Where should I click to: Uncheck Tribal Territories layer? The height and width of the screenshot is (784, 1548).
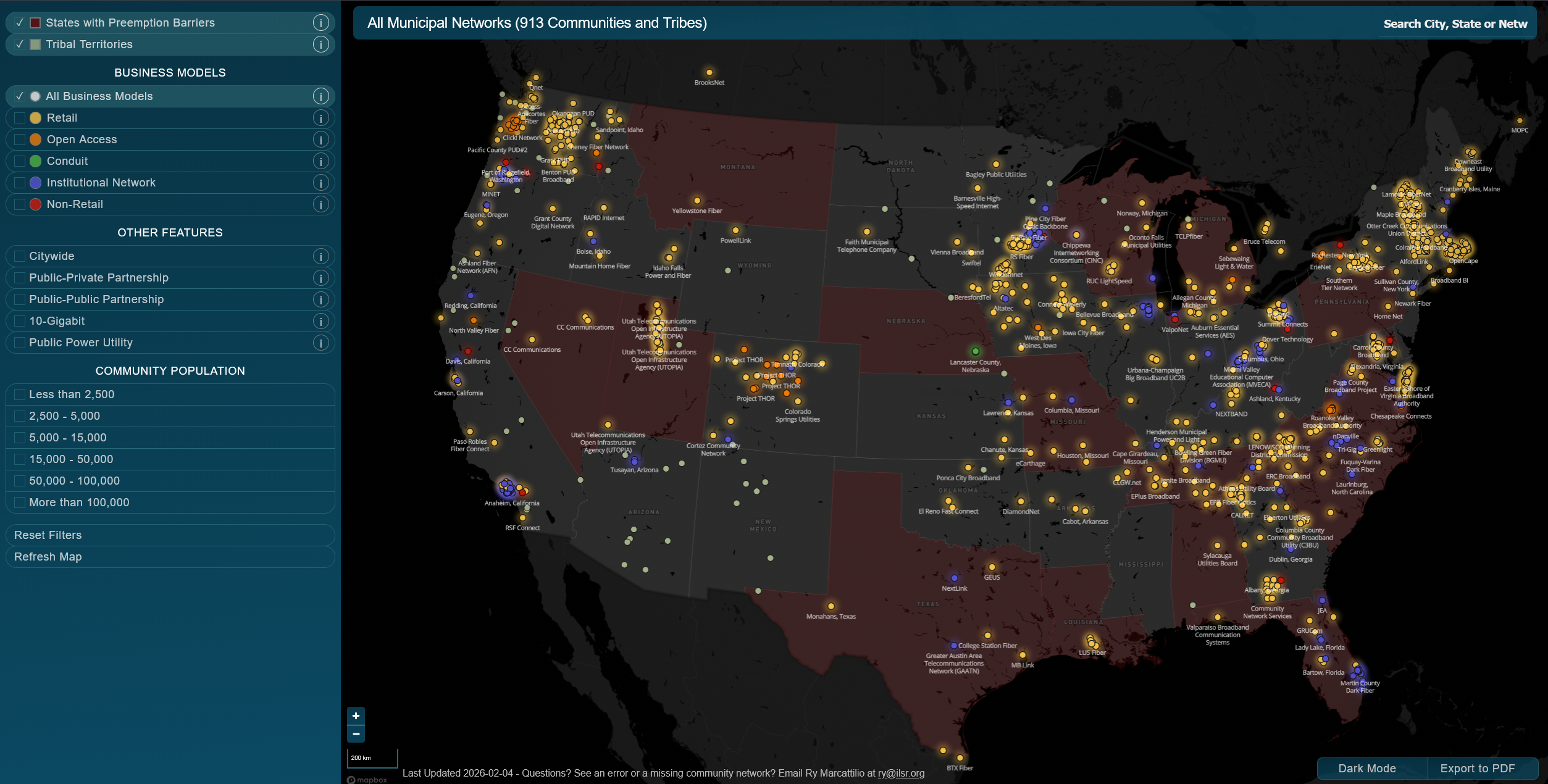20,44
